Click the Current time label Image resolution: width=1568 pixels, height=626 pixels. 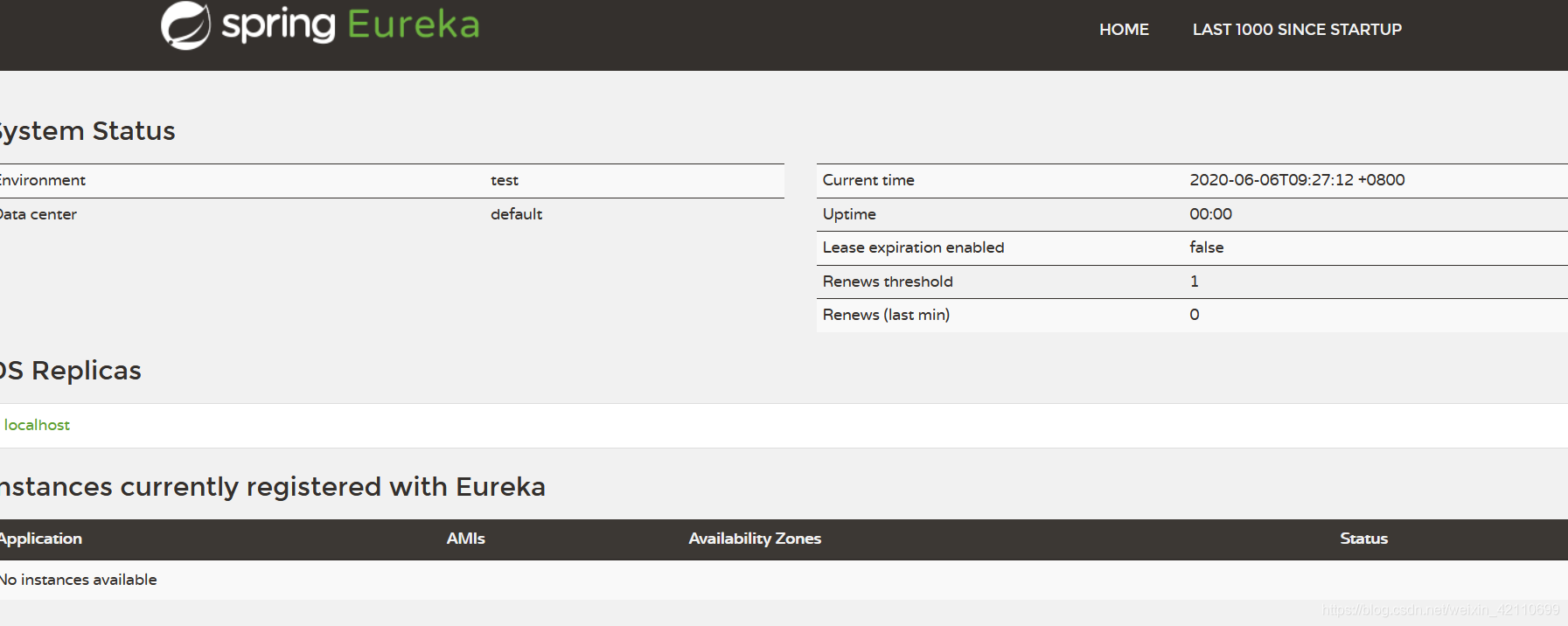[868, 180]
